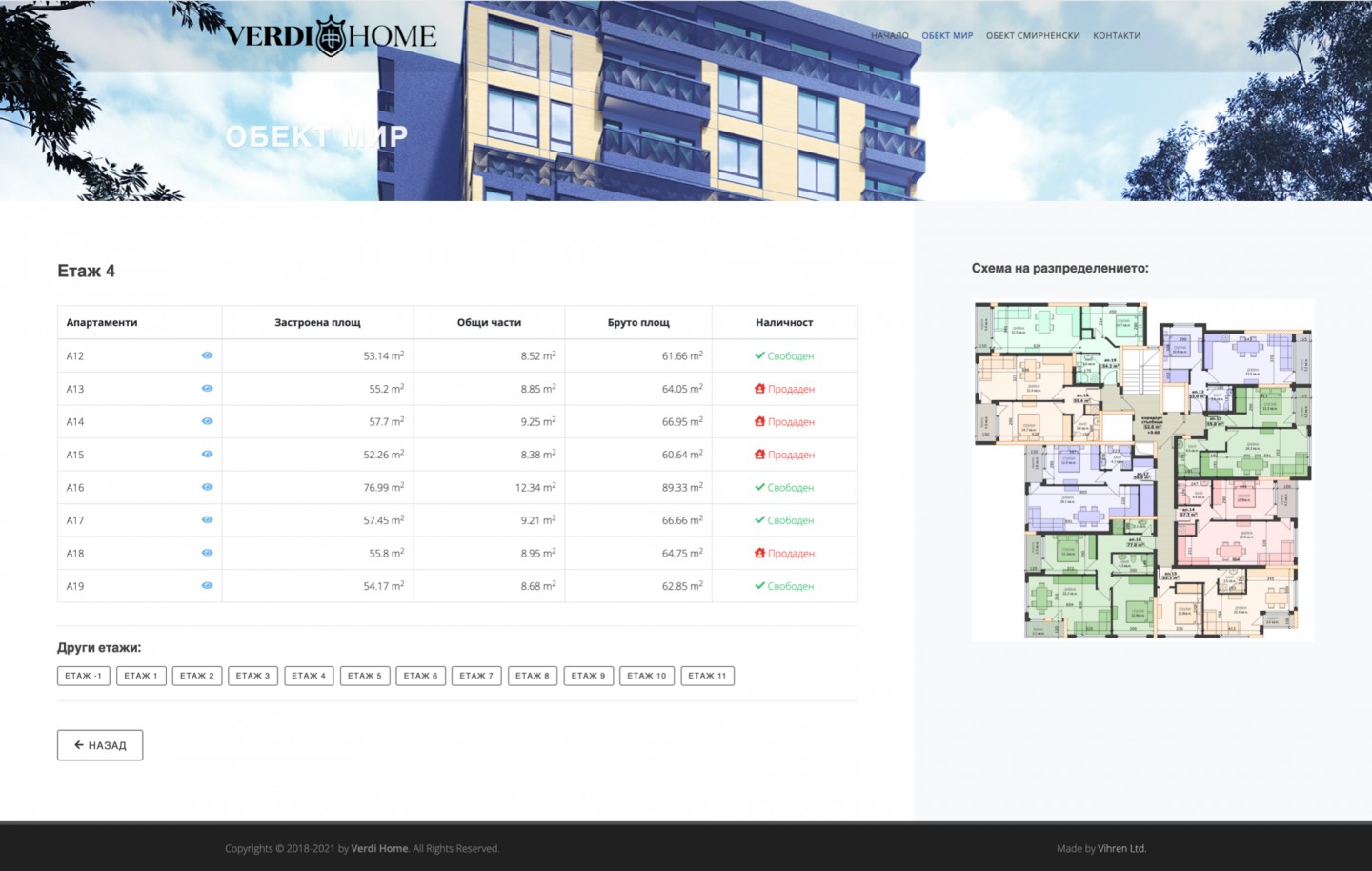1372x871 pixels.
Task: View apartment A19 eye icon
Action: [x=207, y=586]
